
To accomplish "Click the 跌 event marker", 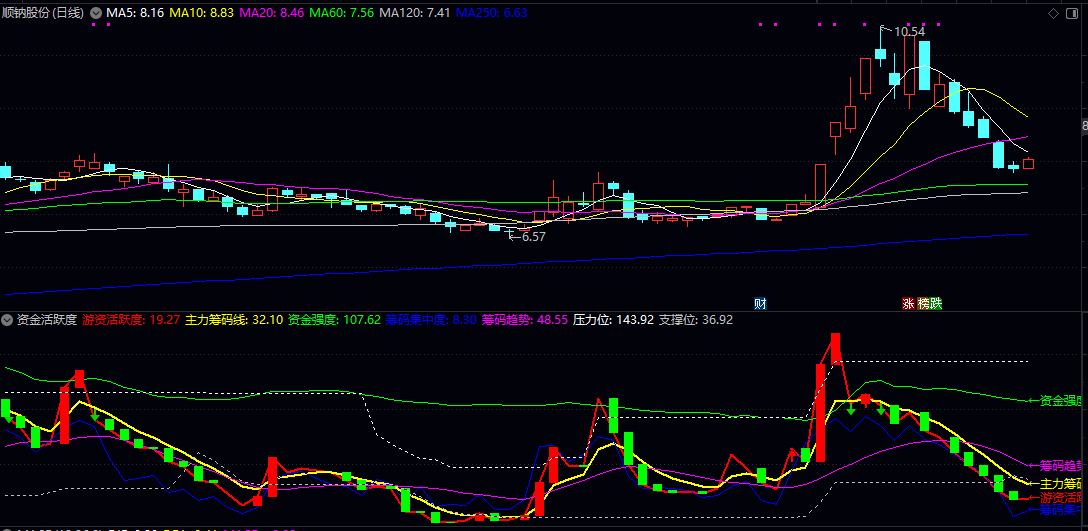I will pos(937,303).
